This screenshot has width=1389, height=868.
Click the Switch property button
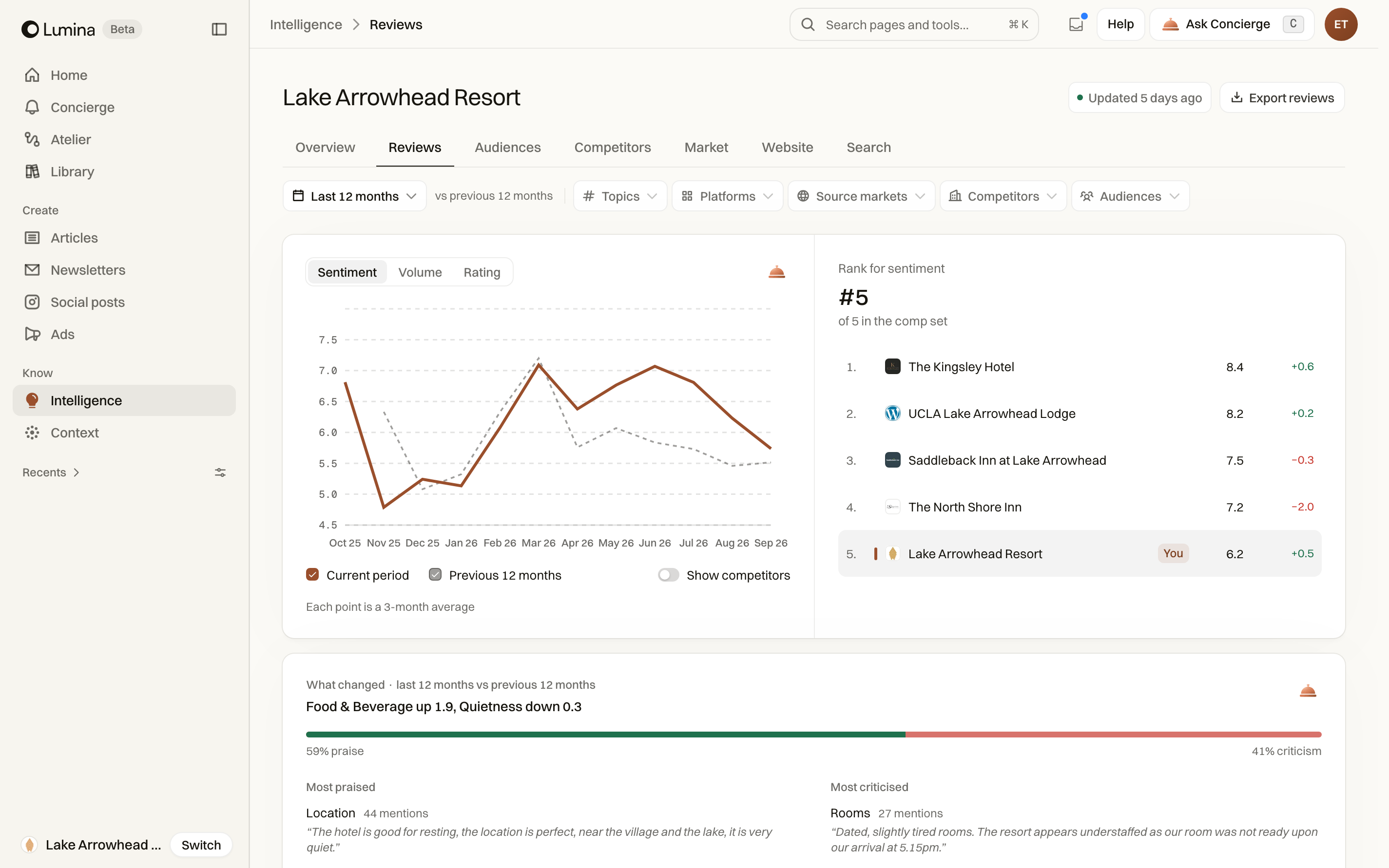[201, 845]
